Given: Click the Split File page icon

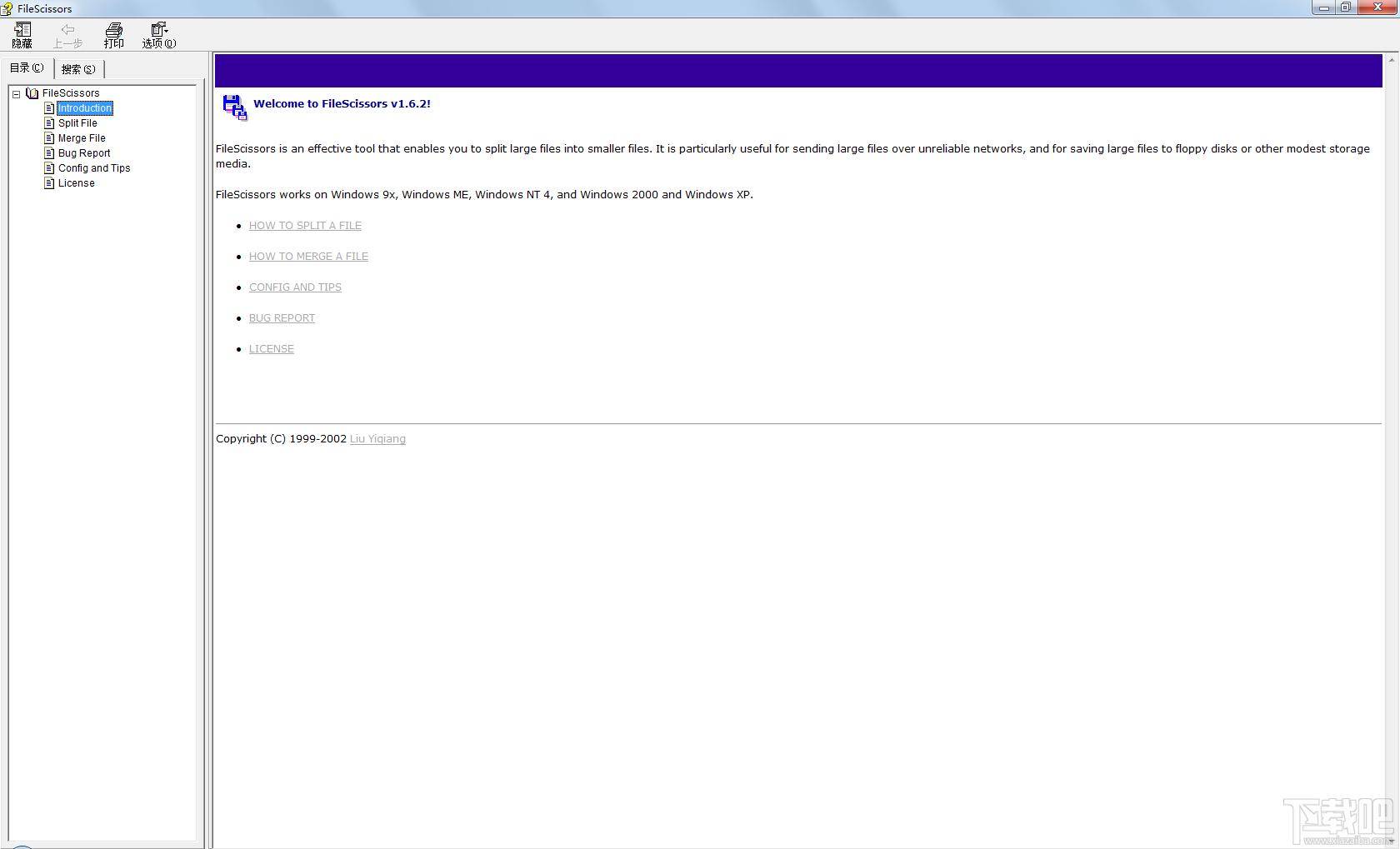Looking at the screenshot, I should click(x=49, y=123).
